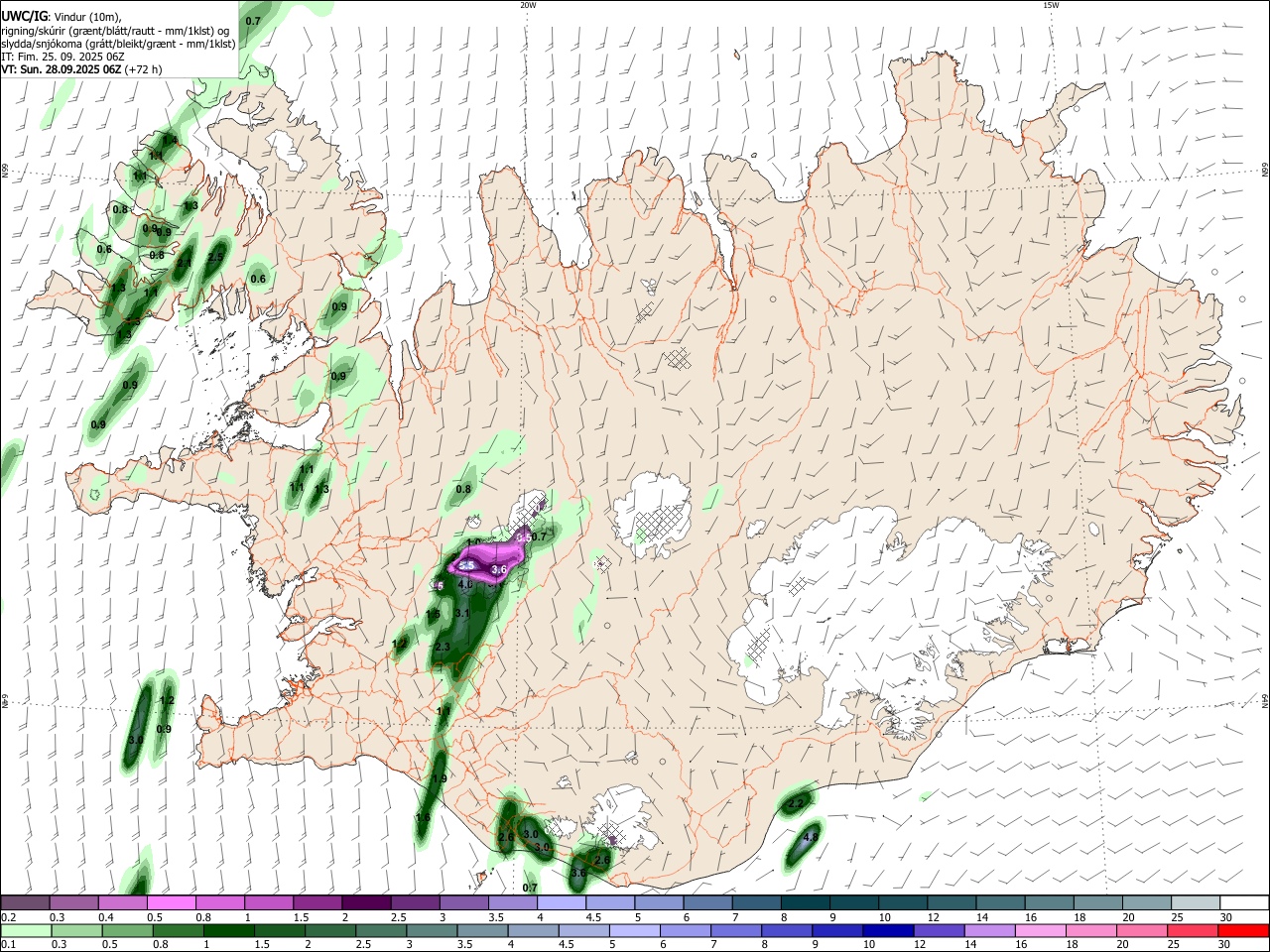Screen dimensions: 1270x952
Task: Click the bright red 30 swatch in bottom legend row
Action: click(x=1243, y=931)
